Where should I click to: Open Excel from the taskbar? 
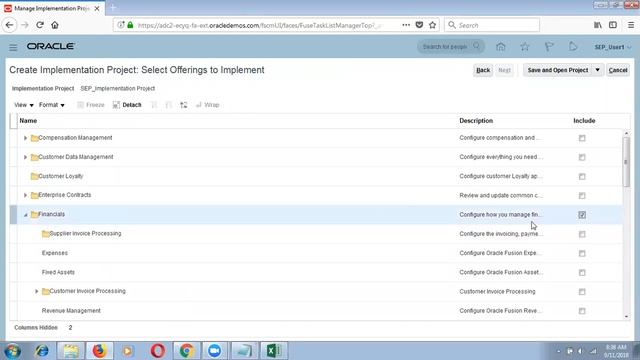[273, 351]
